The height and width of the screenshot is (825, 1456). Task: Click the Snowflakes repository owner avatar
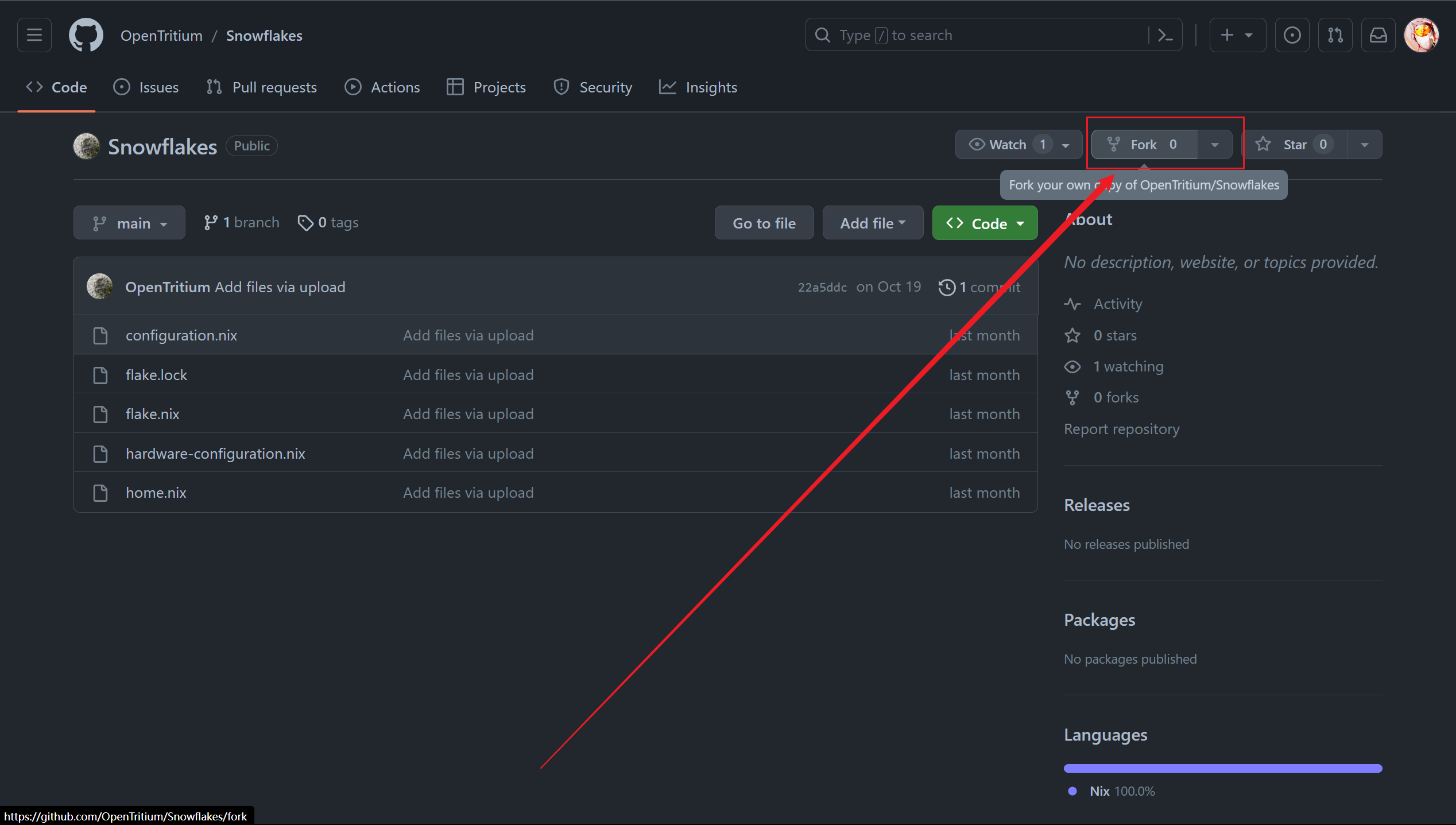(x=86, y=146)
